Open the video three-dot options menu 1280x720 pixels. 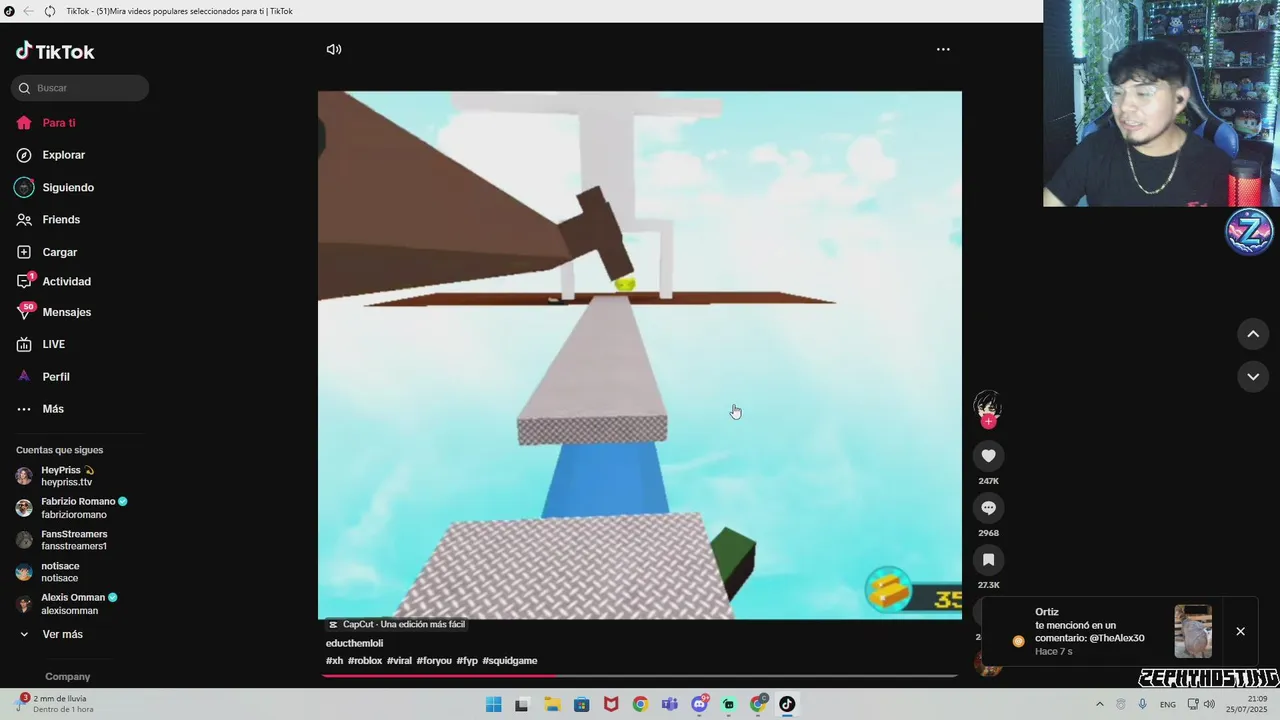(943, 49)
